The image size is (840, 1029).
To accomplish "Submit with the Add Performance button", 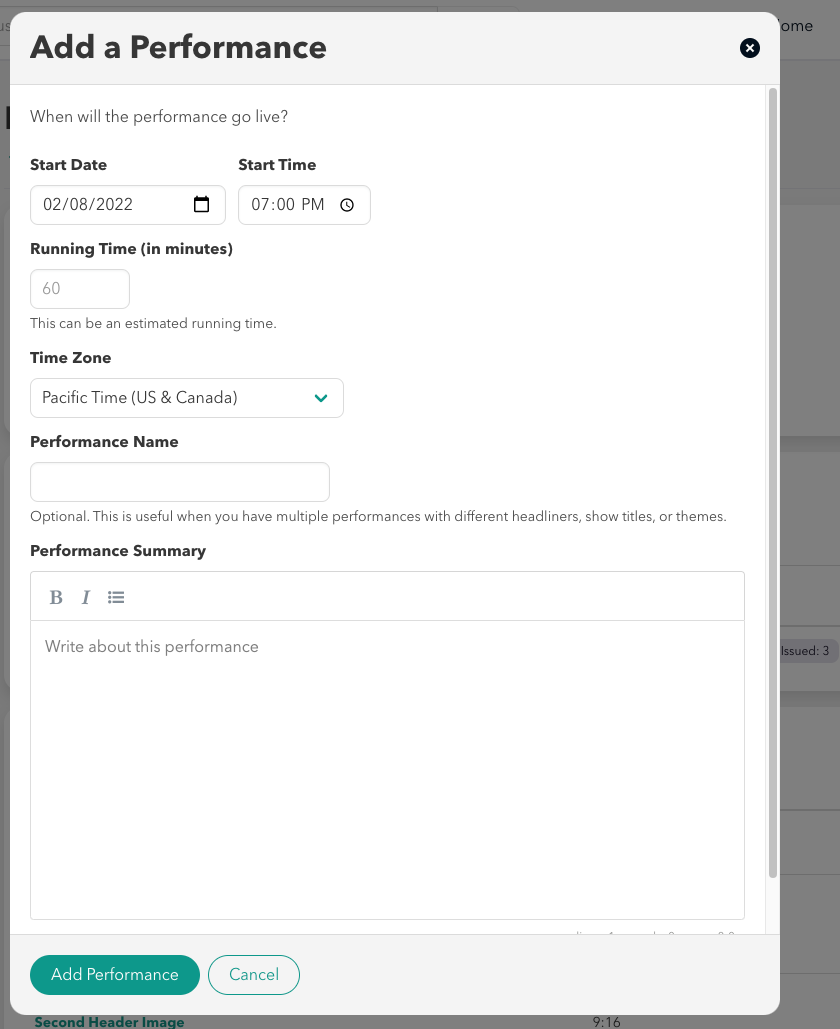I will [115, 975].
